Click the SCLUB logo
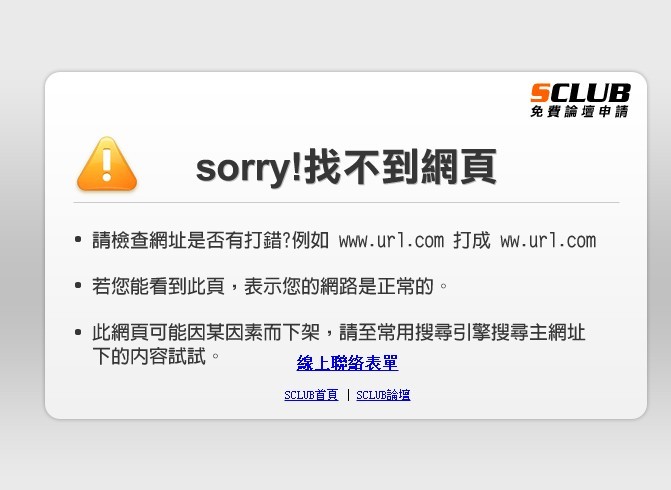 [x=580, y=100]
